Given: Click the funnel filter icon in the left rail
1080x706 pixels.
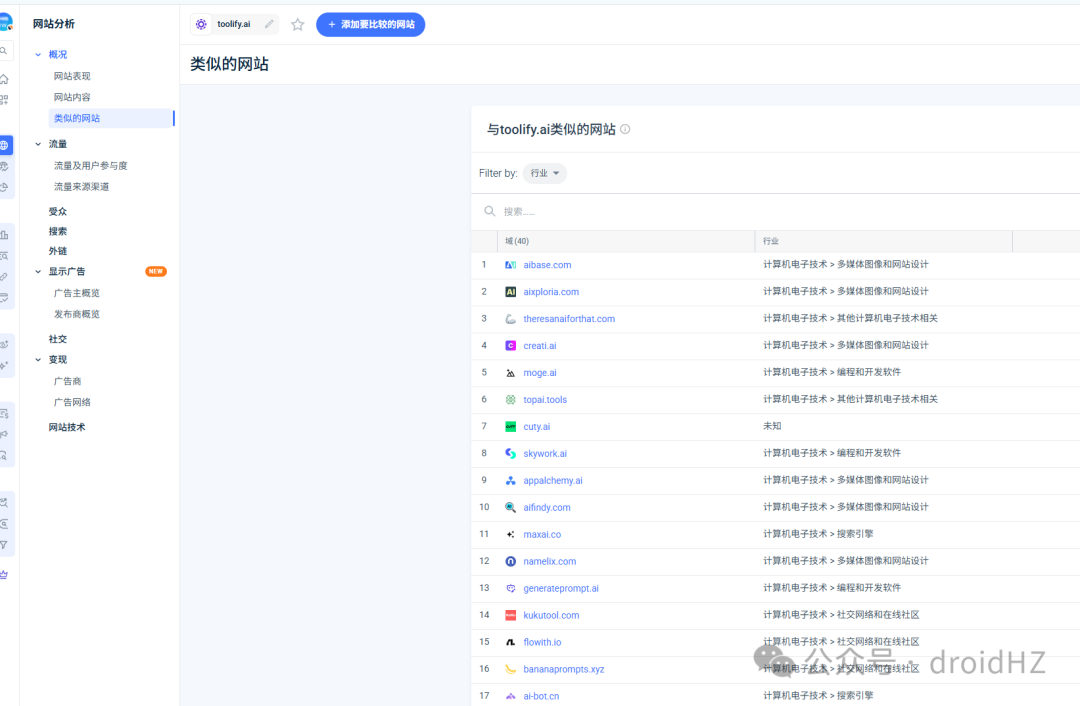Looking at the screenshot, I should 4,545.
